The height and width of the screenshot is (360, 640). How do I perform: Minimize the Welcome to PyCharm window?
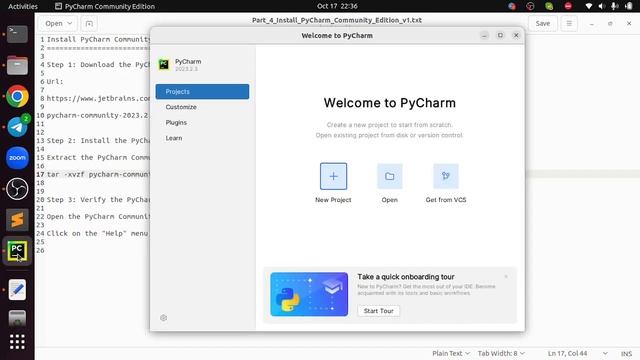484,36
